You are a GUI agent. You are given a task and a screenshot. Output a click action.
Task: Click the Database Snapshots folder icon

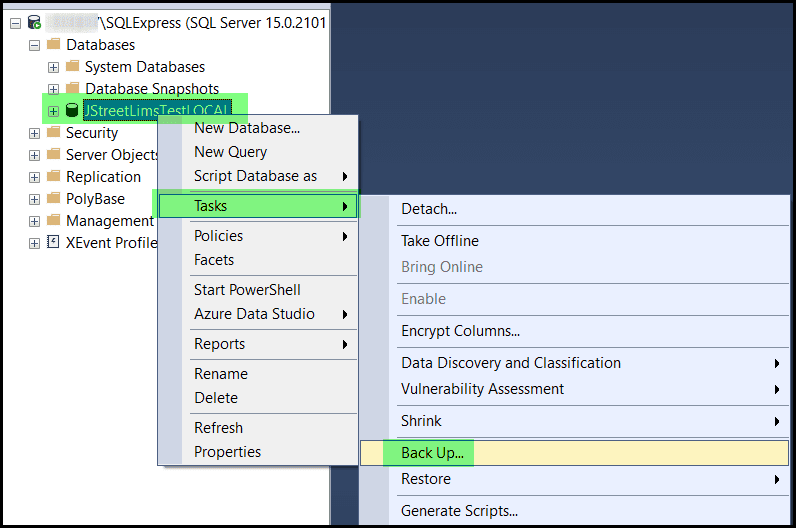[73, 88]
